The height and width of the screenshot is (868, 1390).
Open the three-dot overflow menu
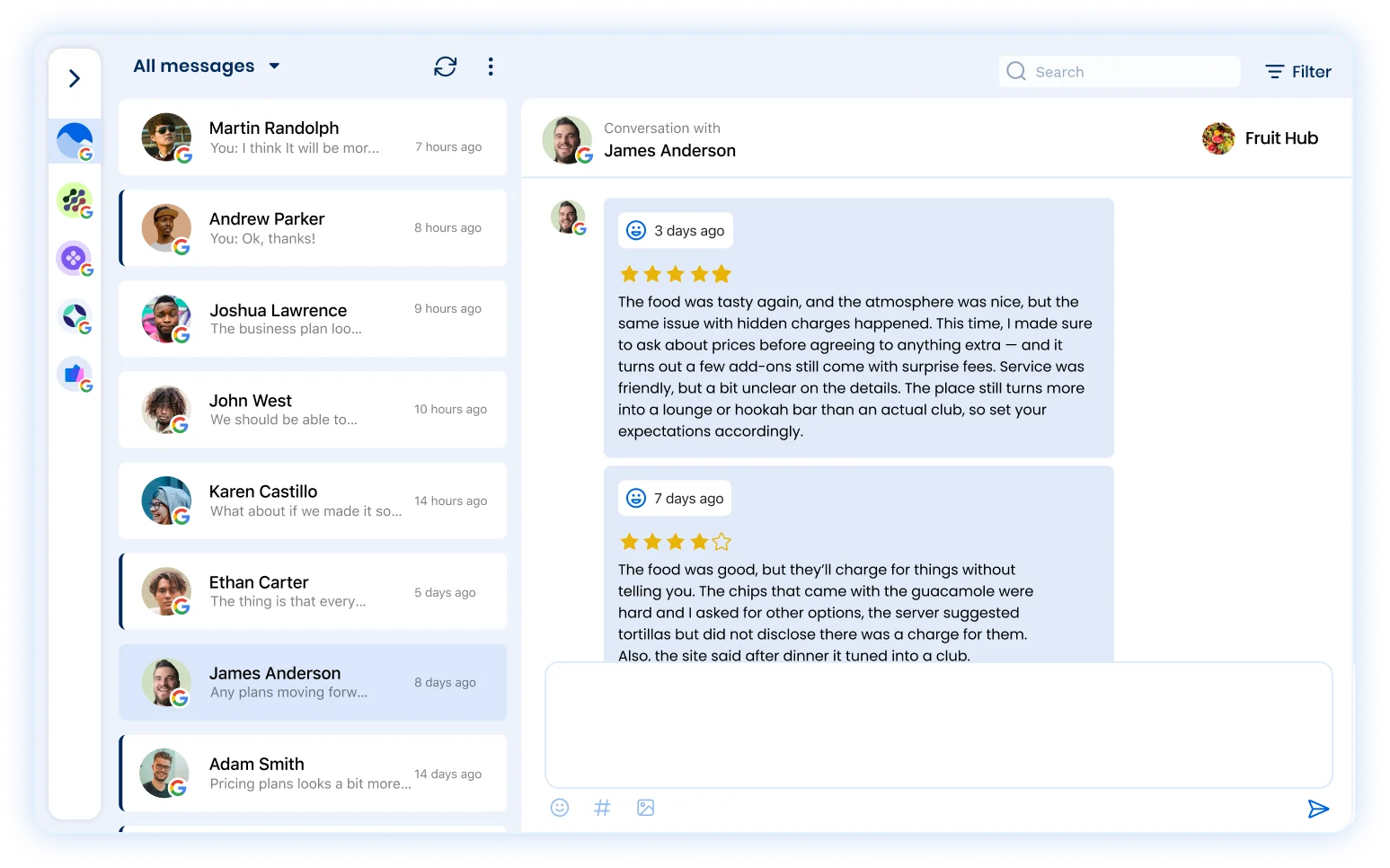pyautogui.click(x=491, y=66)
